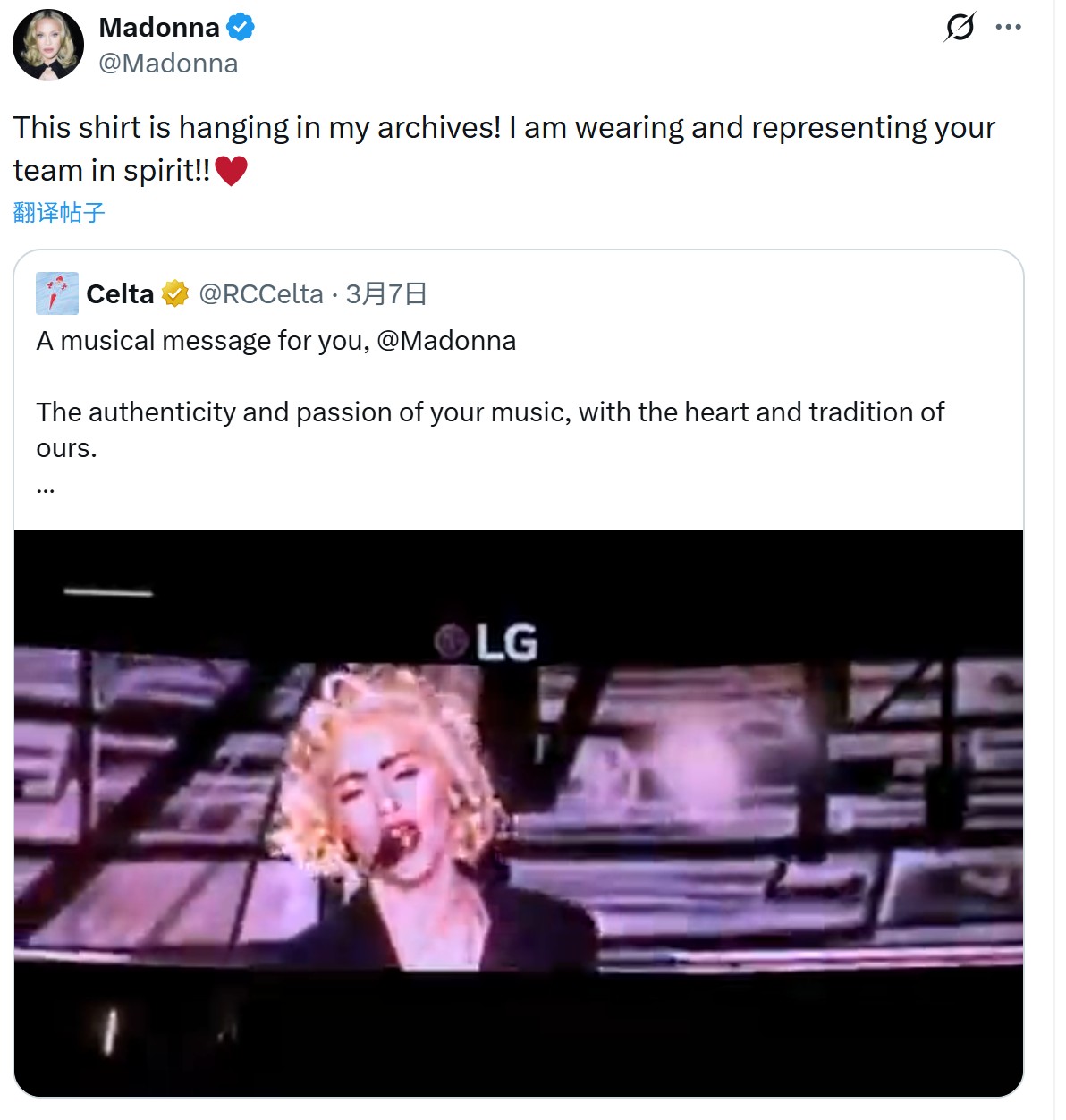Viewport: 1066px width, 1120px height.
Task: Click the gold verified badge beside Celta
Action: (175, 293)
